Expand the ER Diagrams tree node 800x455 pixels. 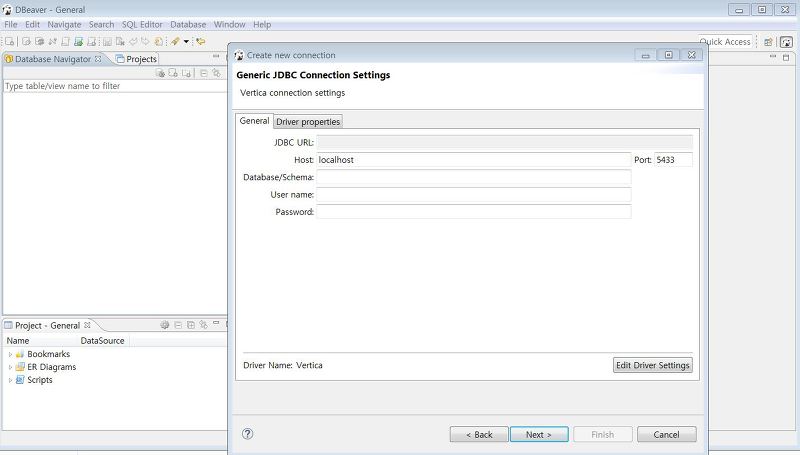pyautogui.click(x=10, y=367)
